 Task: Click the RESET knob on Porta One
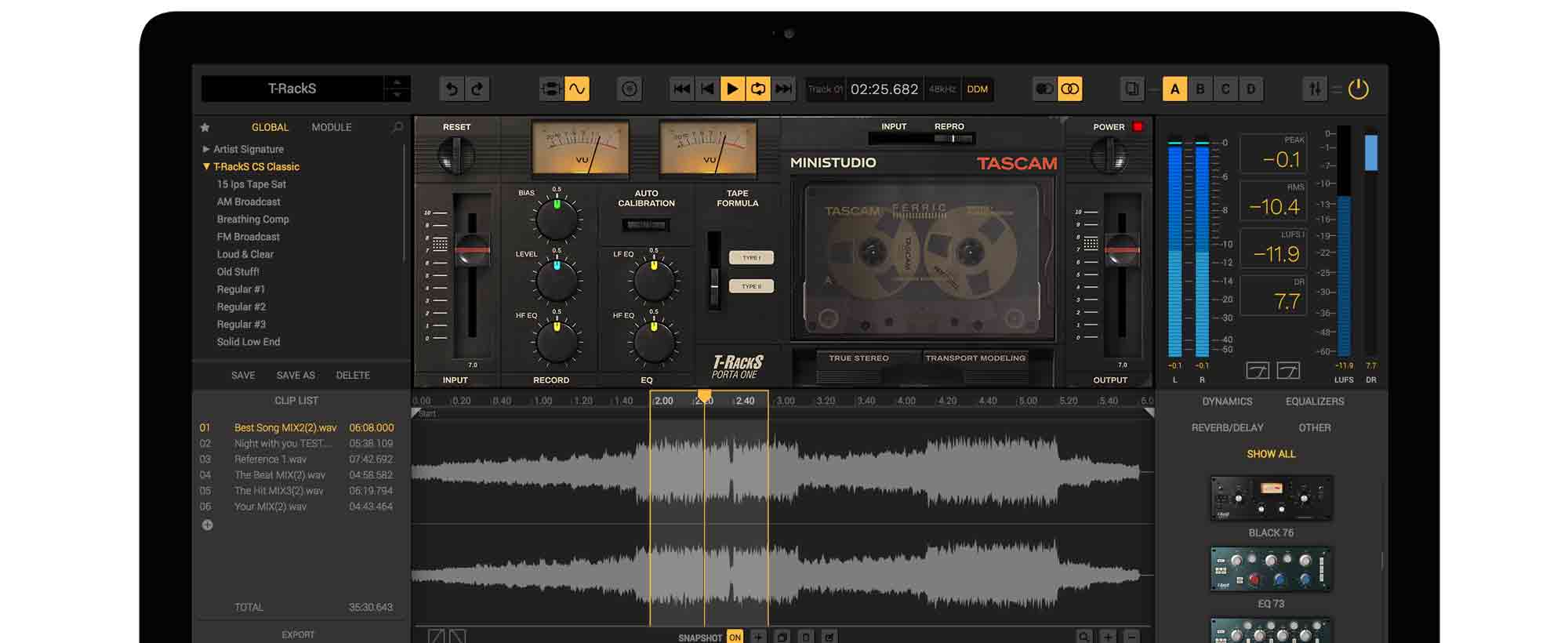tap(456, 155)
